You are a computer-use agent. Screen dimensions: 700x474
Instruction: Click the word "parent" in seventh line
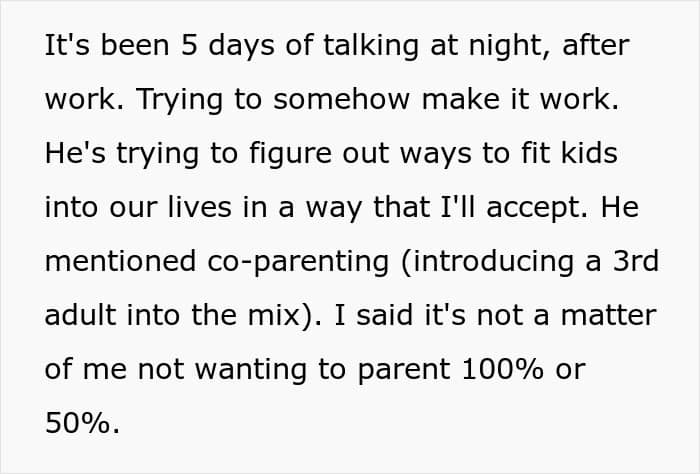(x=404, y=371)
